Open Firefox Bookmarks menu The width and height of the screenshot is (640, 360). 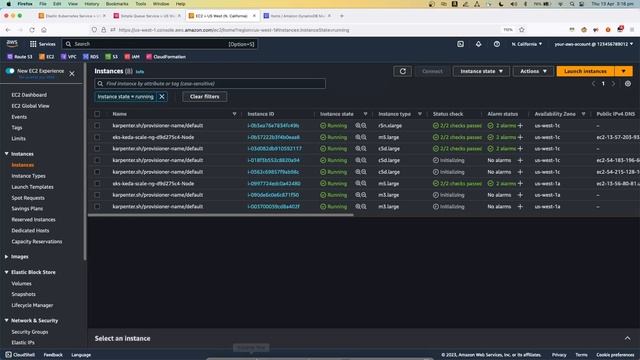pos(117,4)
